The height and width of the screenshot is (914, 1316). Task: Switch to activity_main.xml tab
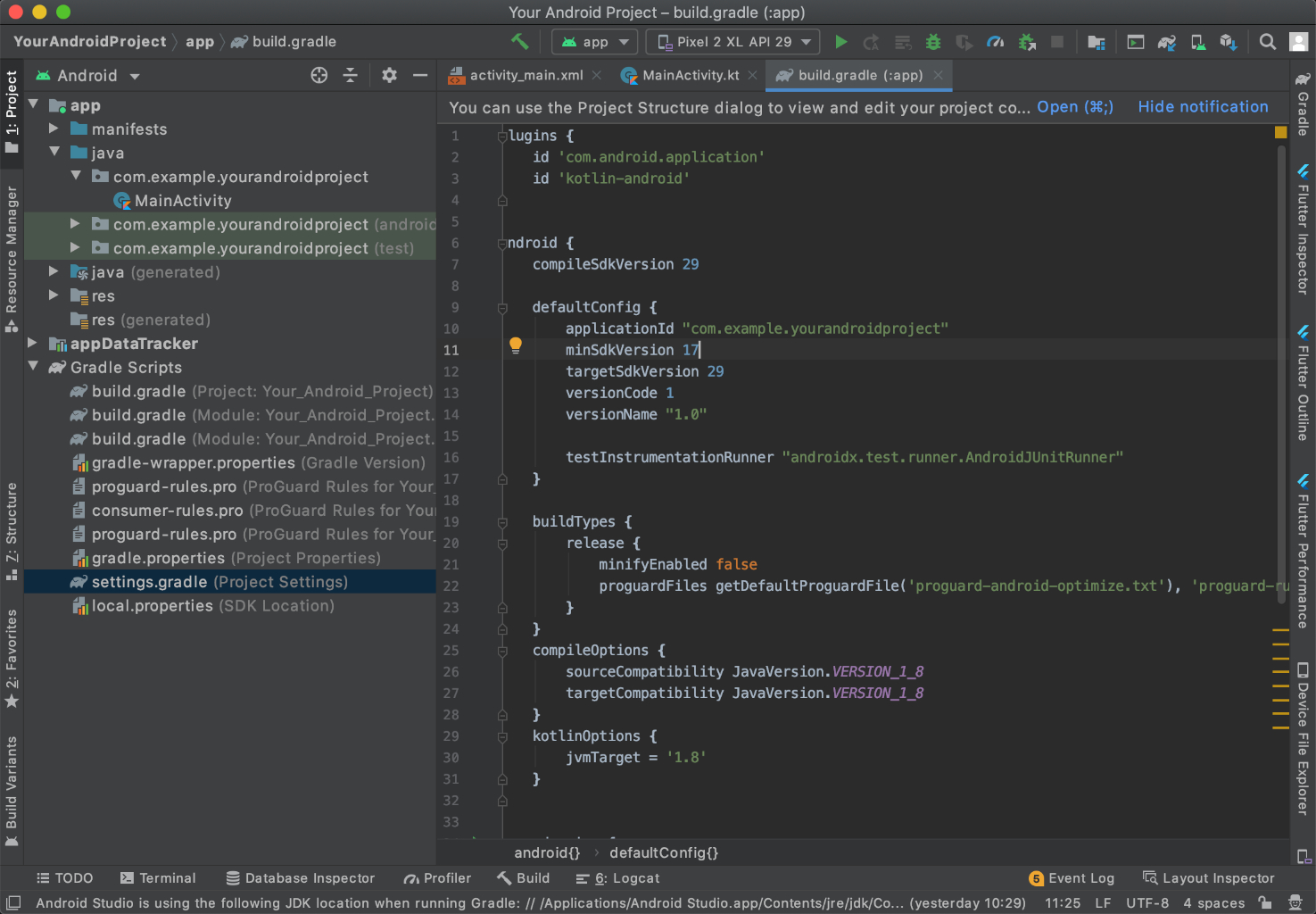[x=526, y=75]
